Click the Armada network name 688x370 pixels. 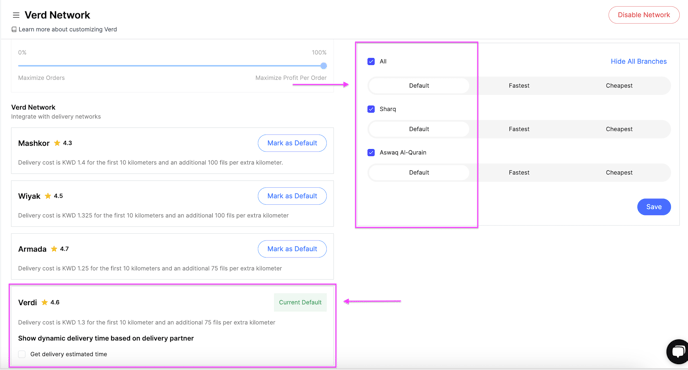[32, 249]
